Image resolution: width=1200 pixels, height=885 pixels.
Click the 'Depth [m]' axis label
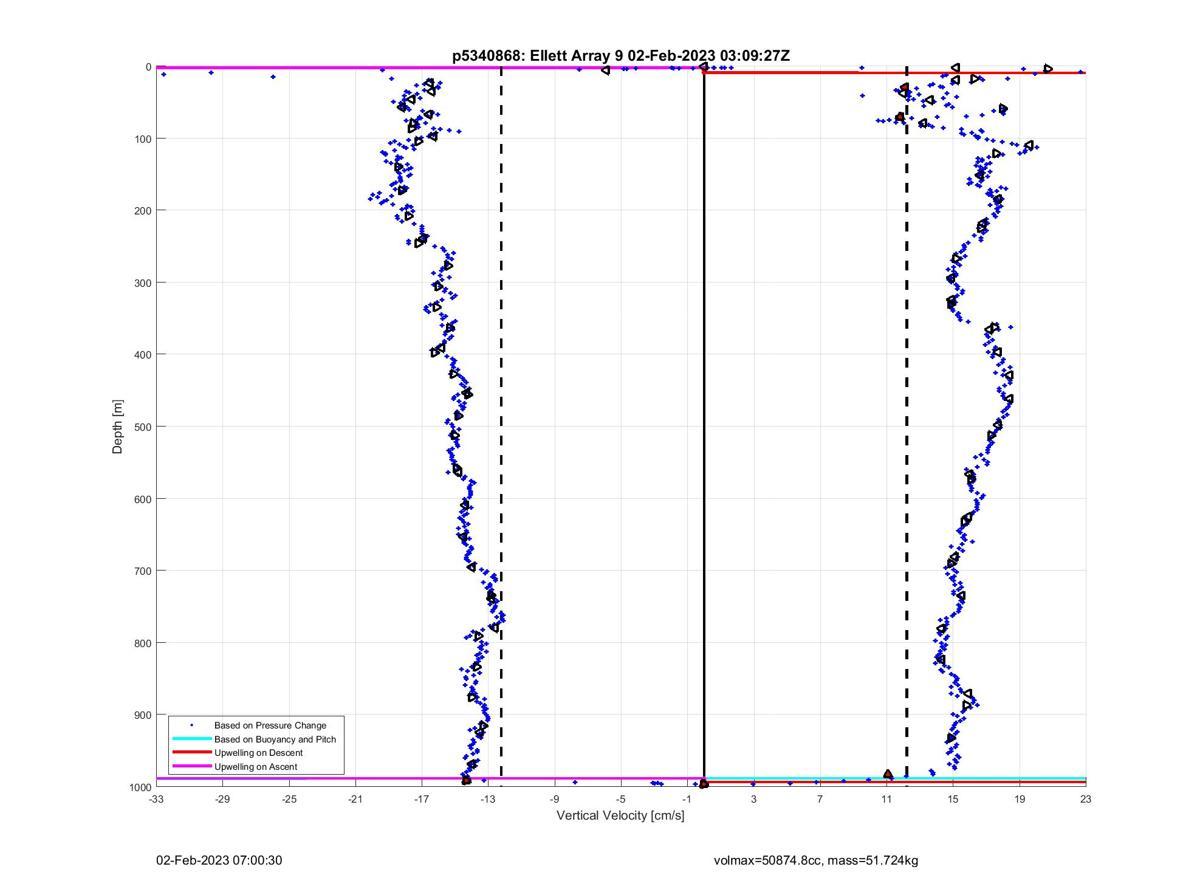coord(118,427)
